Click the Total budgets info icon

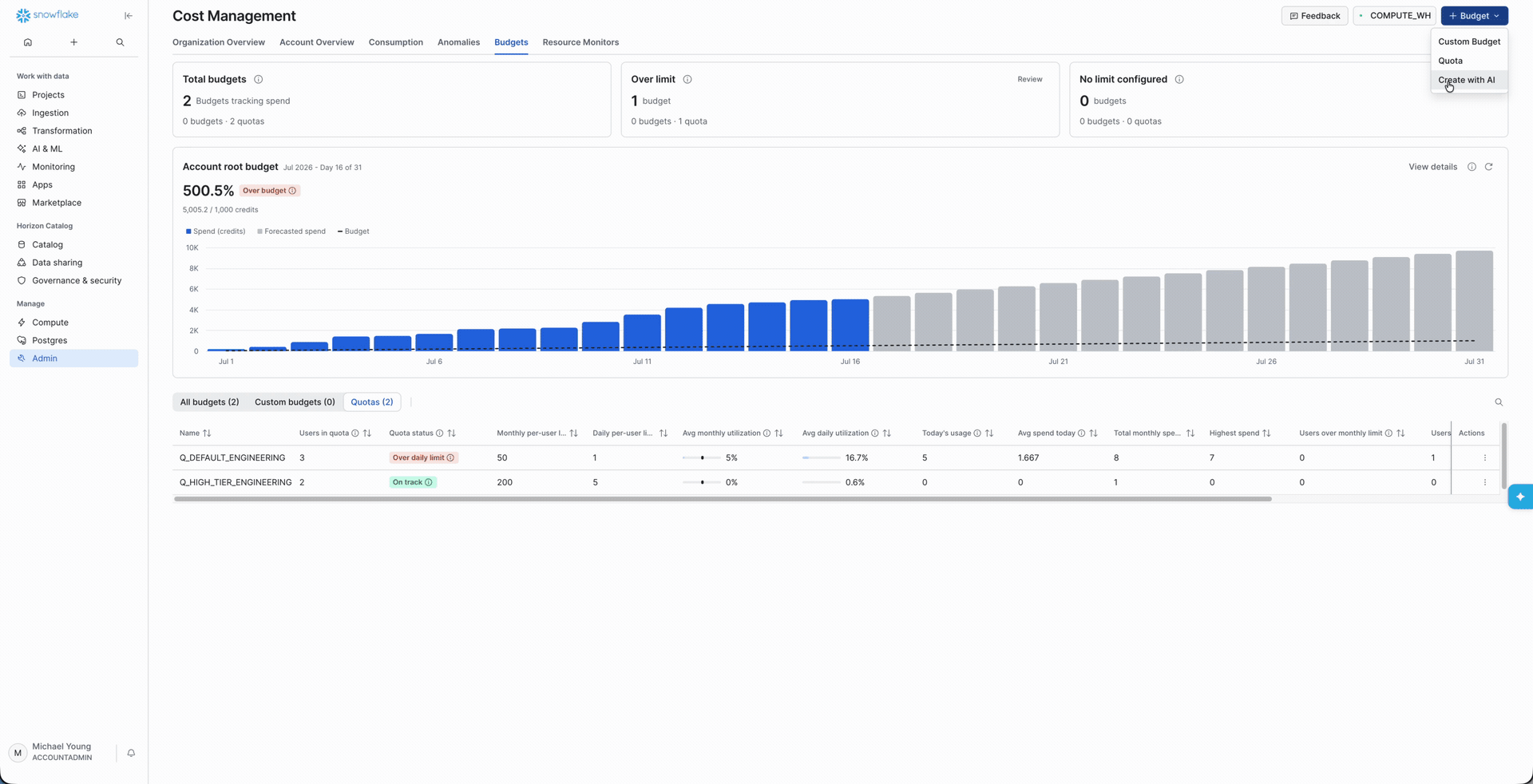point(258,79)
